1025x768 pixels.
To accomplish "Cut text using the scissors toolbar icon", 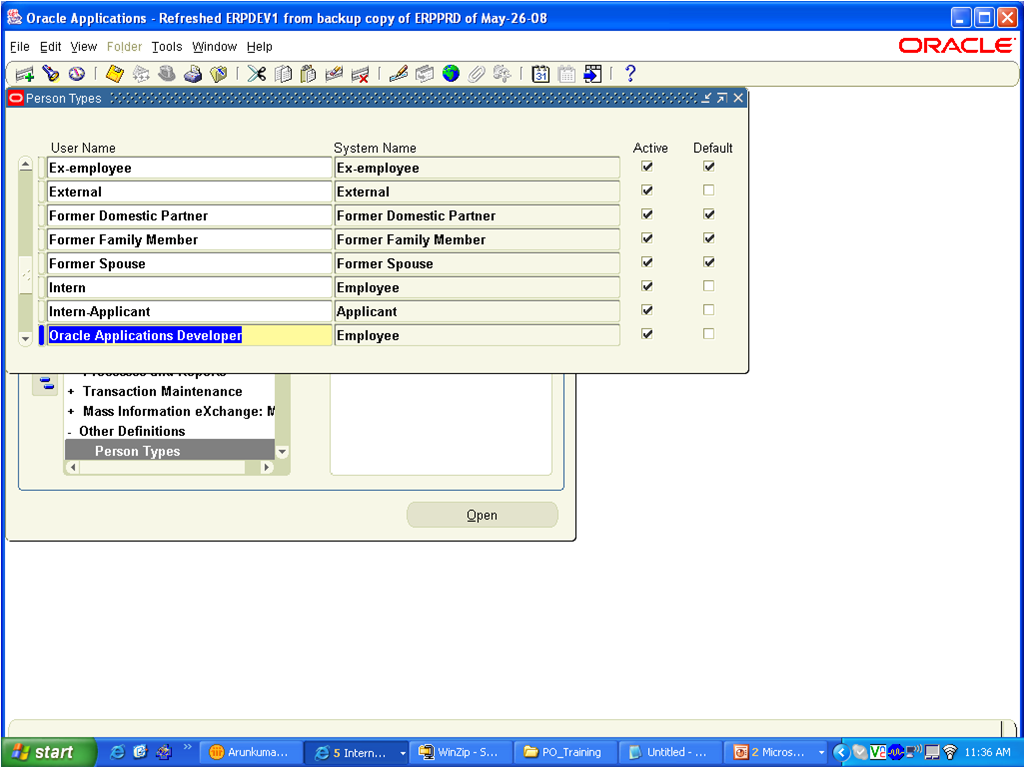I will click(x=255, y=73).
